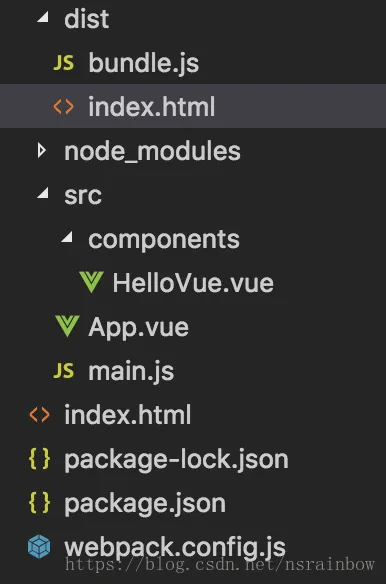
Task: Open HelloVue.vue in the components folder
Action: coord(193,283)
